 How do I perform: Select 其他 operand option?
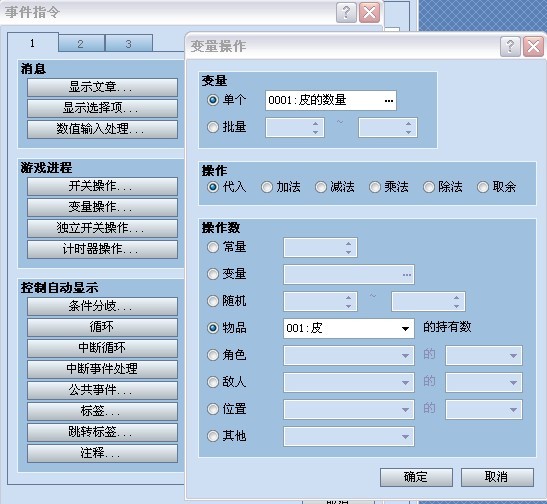click(x=213, y=436)
